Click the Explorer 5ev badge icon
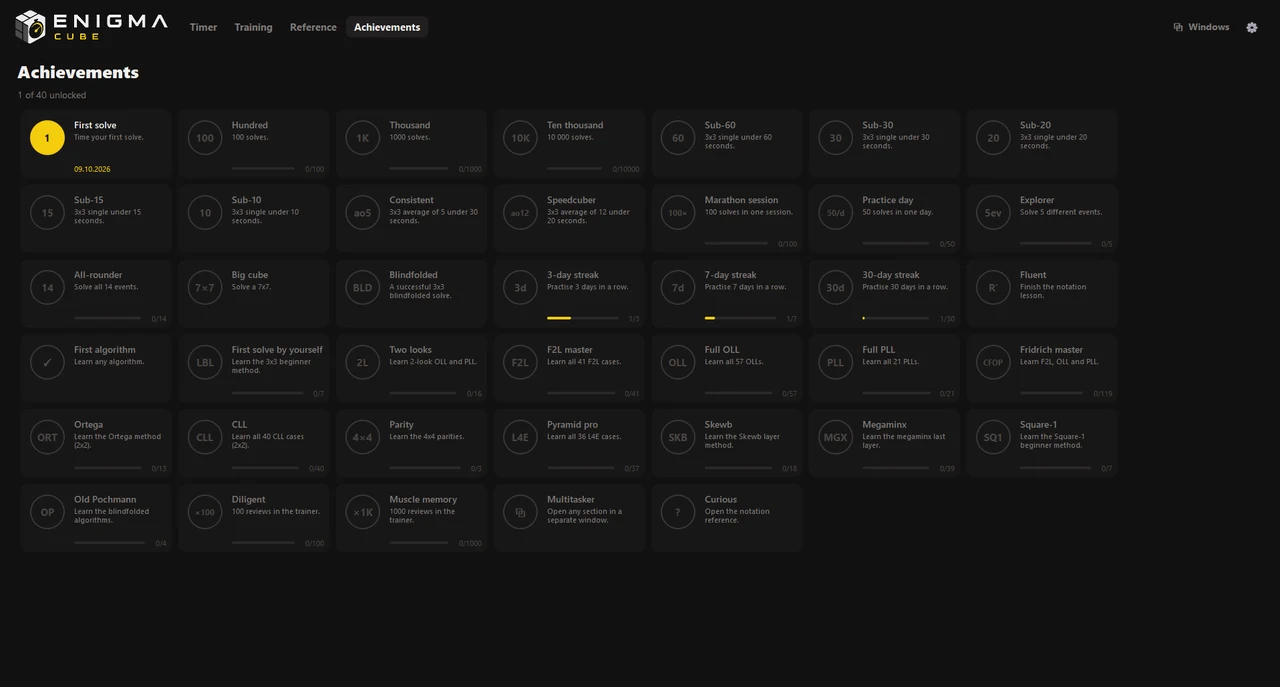Viewport: 1280px width, 687px height. (993, 213)
